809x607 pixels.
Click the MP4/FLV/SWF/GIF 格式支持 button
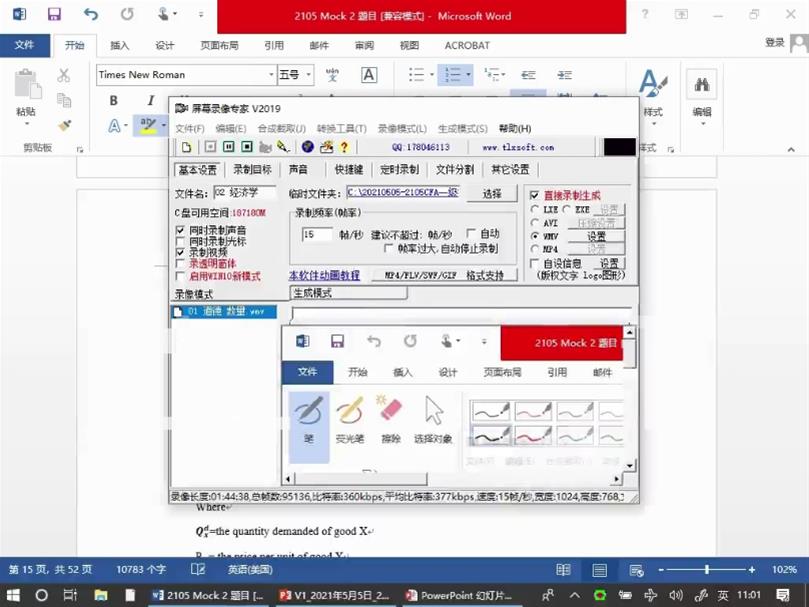click(444, 276)
